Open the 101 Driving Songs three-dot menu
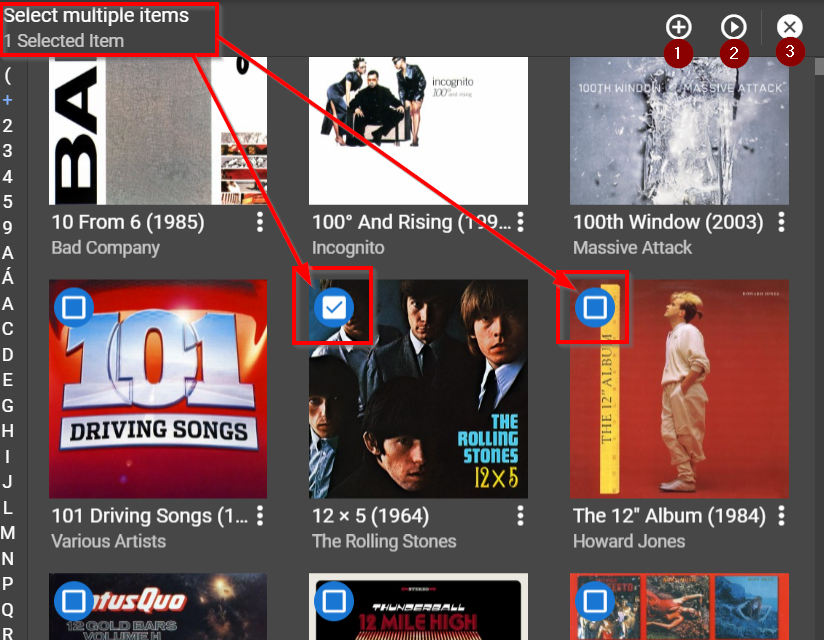Screen dimensions: 824x640 coord(260,516)
